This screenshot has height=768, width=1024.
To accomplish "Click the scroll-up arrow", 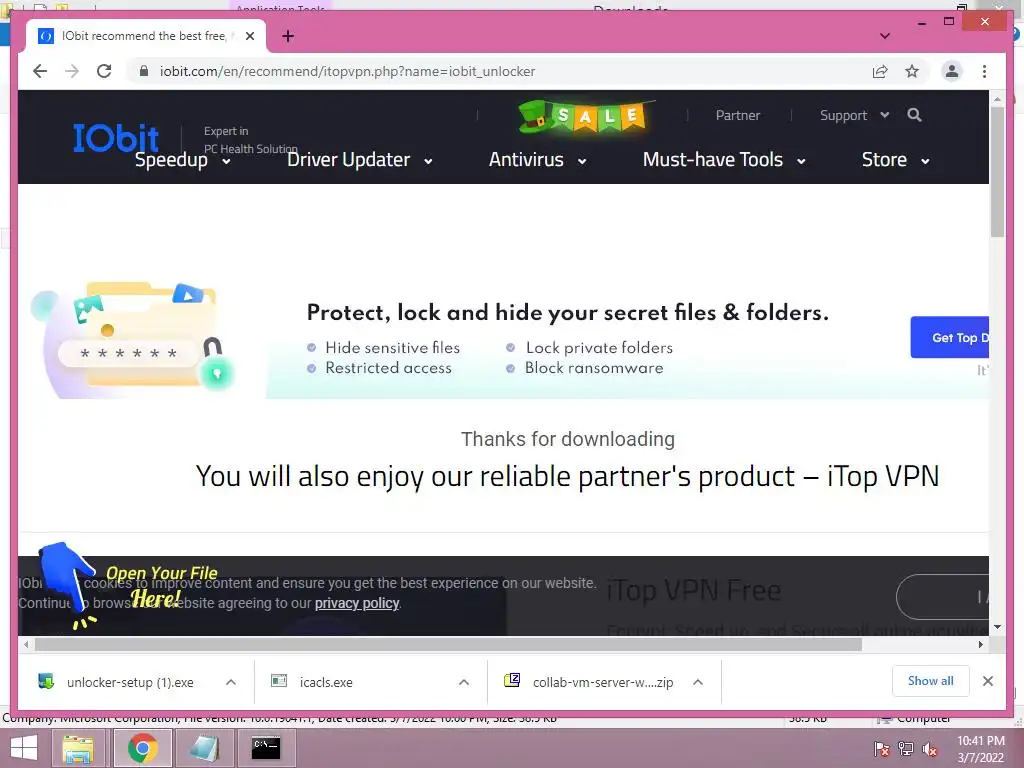I will click(997, 99).
